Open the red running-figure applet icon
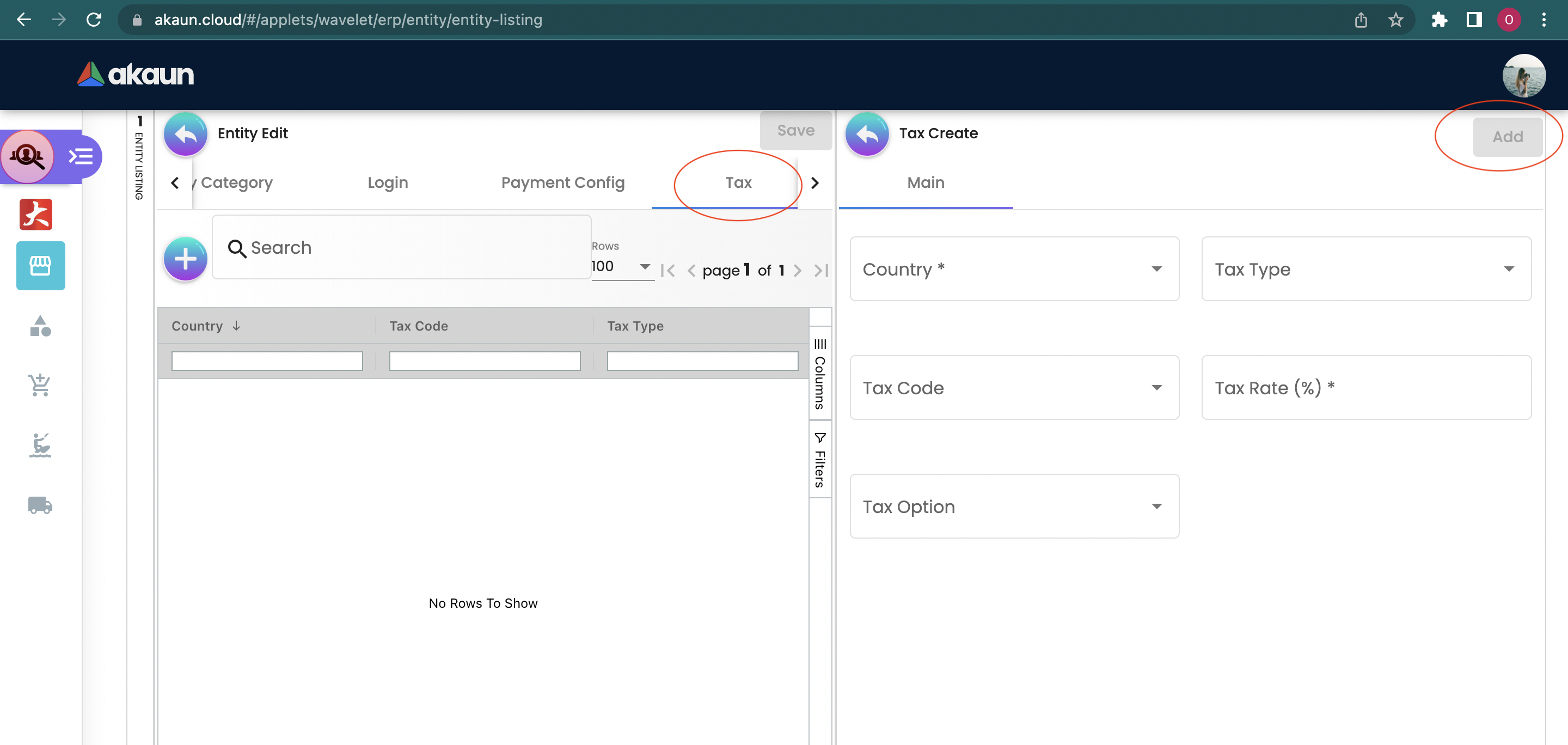Screen dimensions: 1568x745 (36, 214)
